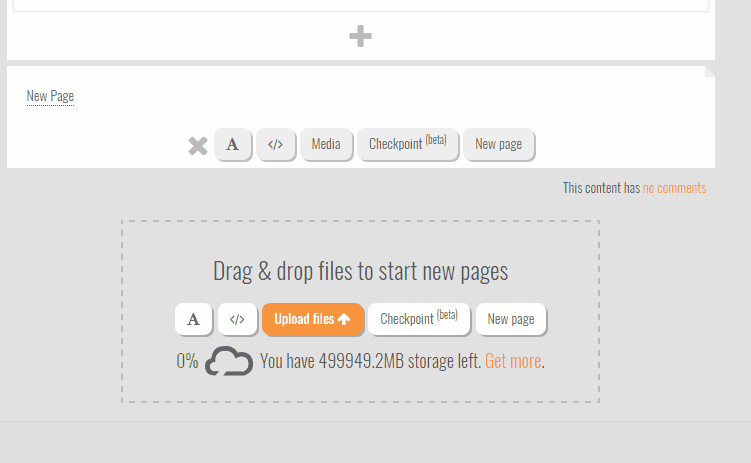Add text using the A button in New Page
Viewport: 751px width, 463px height.
(233, 144)
